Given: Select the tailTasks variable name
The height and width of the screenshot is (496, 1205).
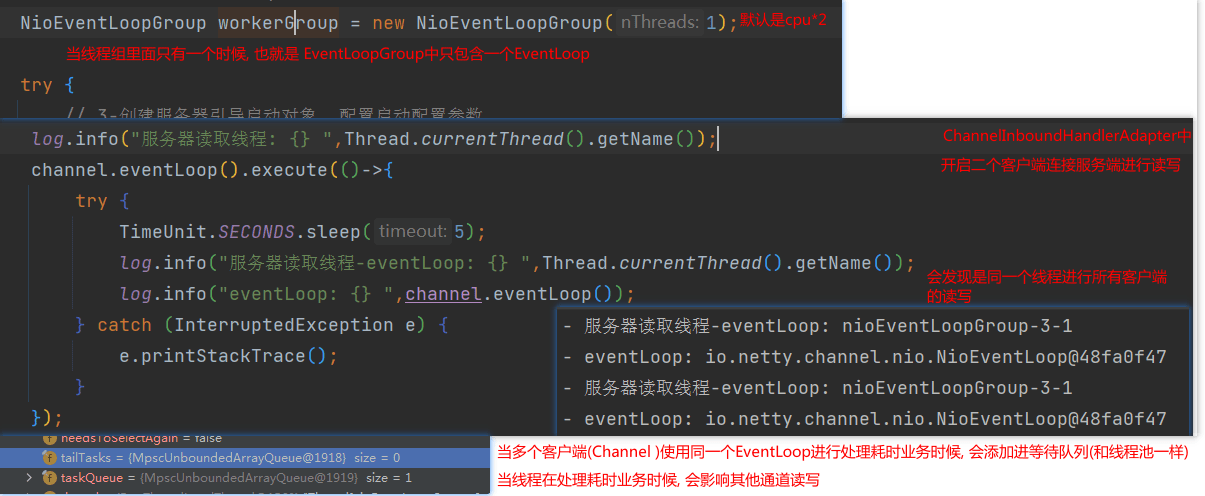Looking at the screenshot, I should tap(86, 457).
